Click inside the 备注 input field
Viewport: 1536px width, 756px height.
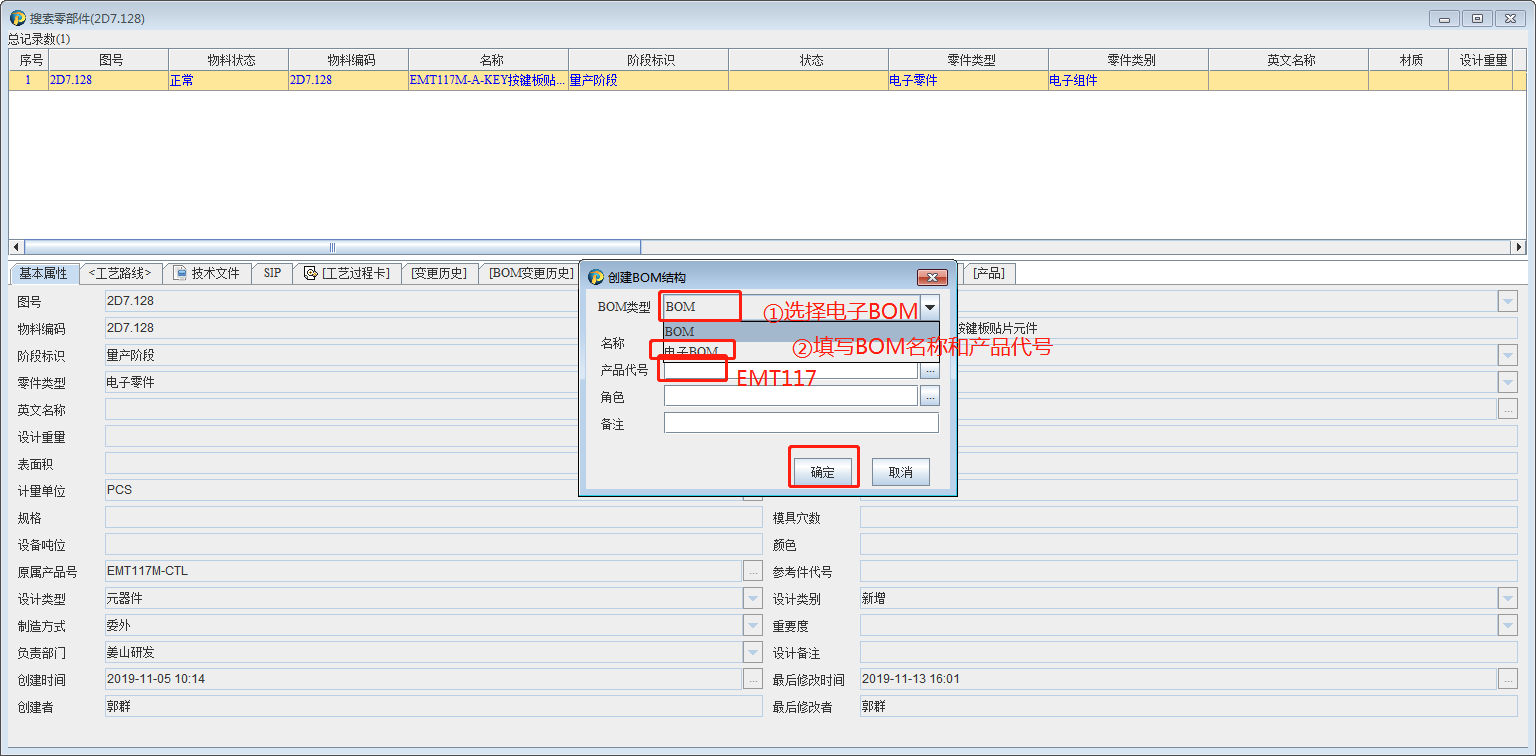[x=800, y=422]
